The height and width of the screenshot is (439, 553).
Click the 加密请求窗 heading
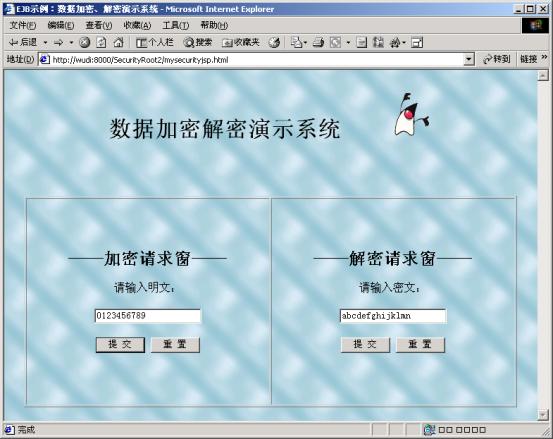(147, 258)
